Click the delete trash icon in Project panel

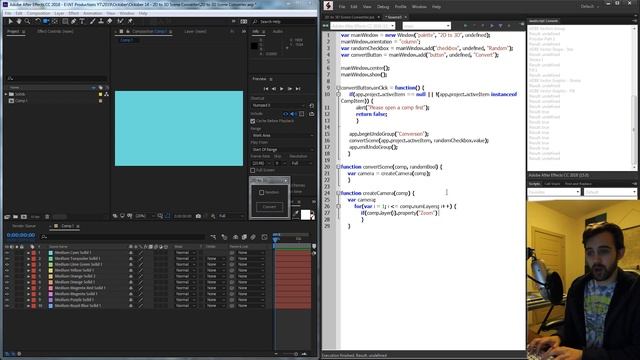coord(47,217)
